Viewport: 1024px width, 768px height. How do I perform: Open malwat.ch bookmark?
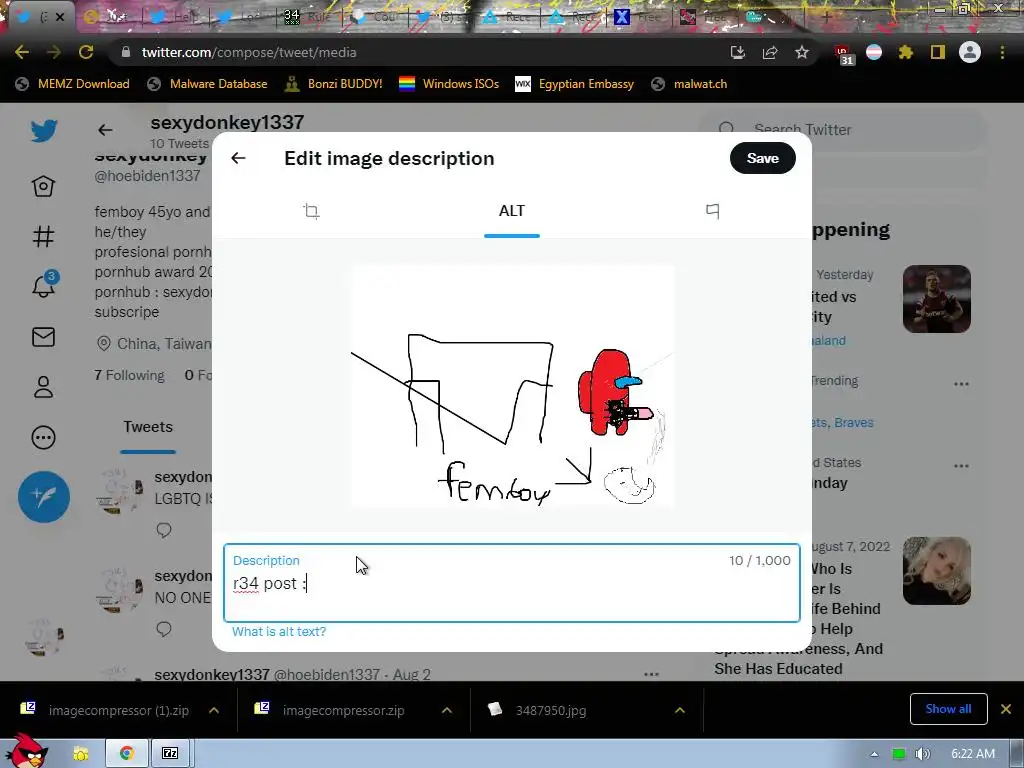(690, 84)
